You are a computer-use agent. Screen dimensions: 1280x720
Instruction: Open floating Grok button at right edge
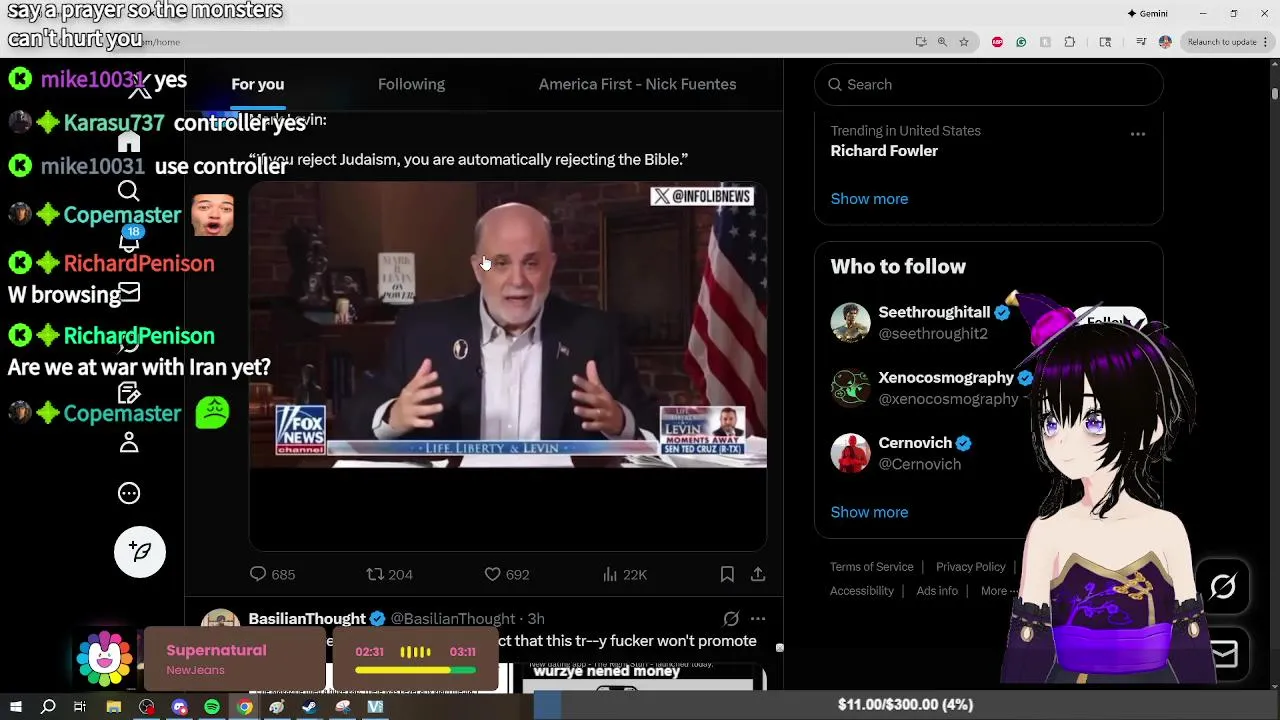point(1223,587)
